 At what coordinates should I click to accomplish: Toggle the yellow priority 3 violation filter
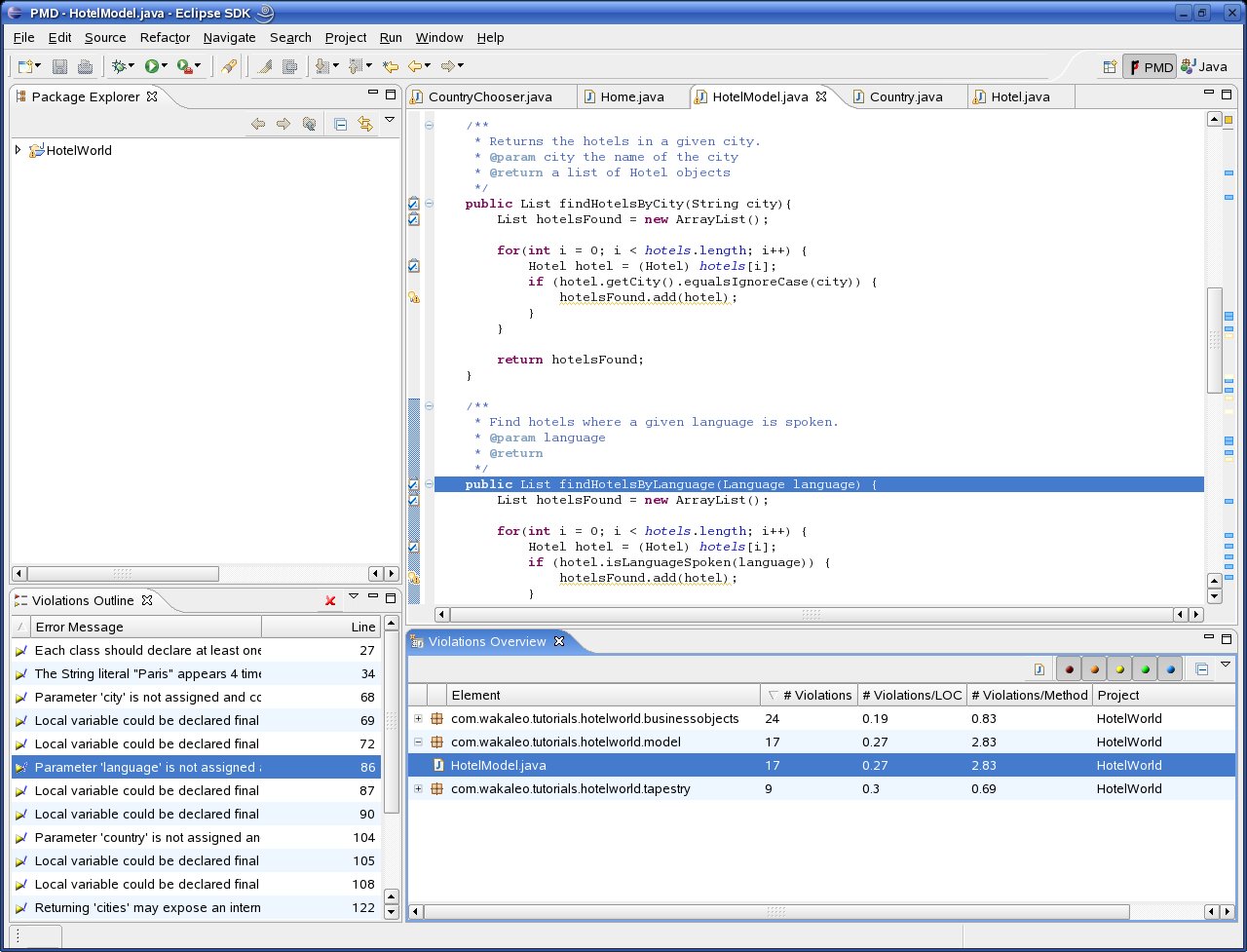point(1119,669)
